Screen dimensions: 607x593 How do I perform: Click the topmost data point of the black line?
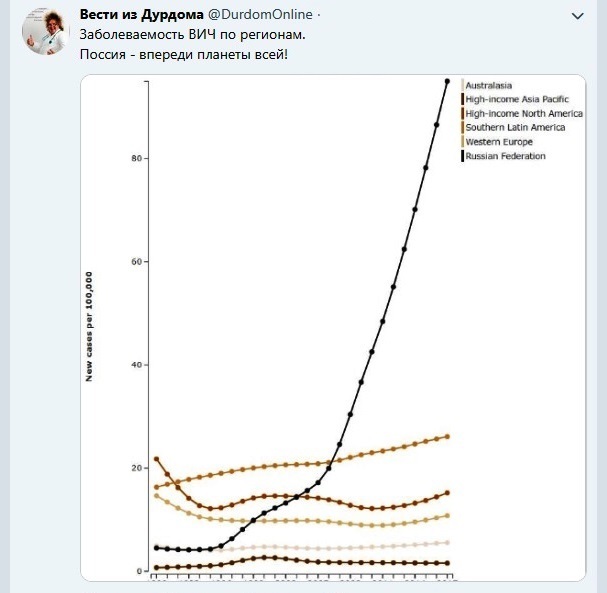pos(447,81)
